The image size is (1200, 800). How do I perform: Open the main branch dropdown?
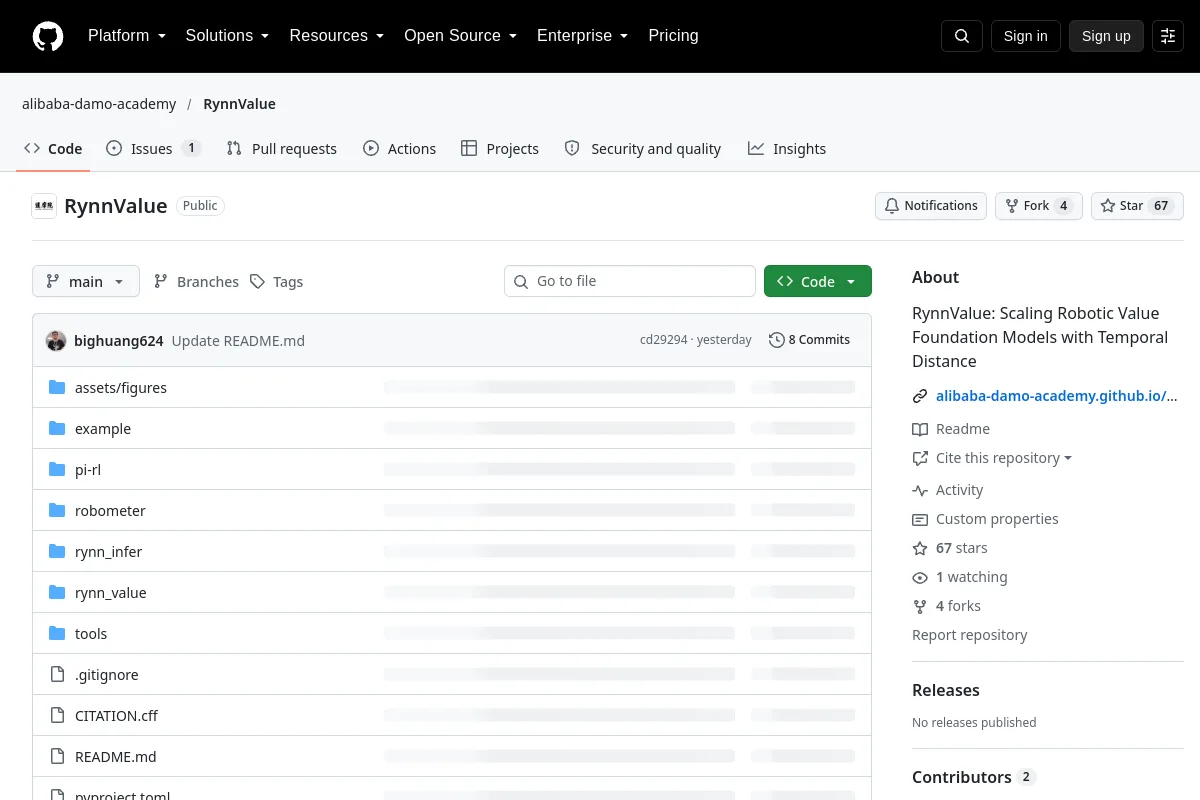tap(86, 282)
